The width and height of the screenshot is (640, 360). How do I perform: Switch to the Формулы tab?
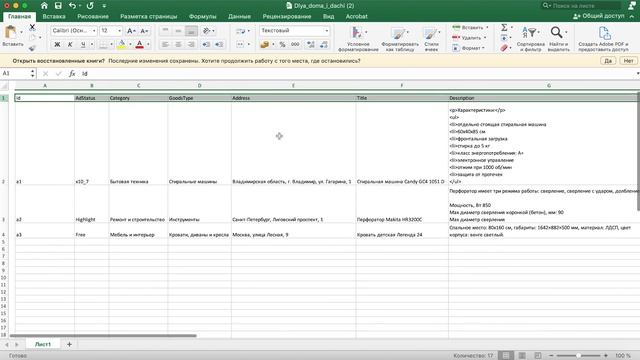pos(202,17)
